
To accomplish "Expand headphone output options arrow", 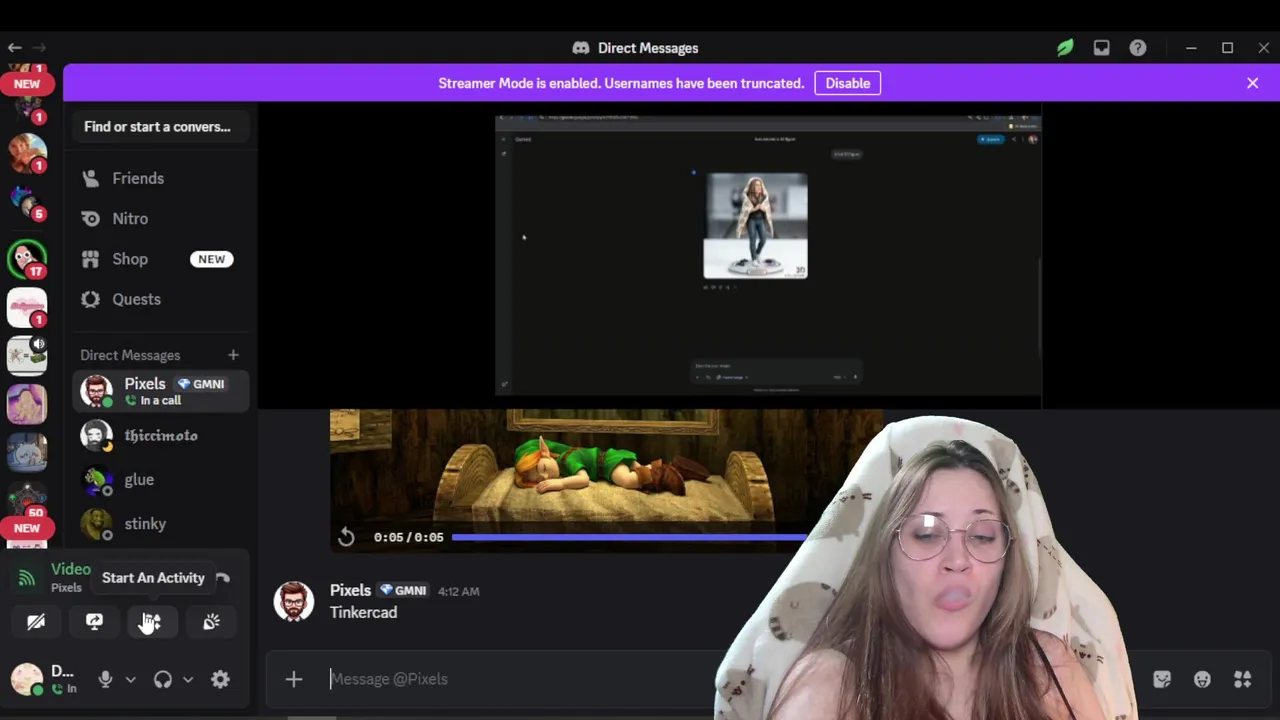I will coord(188,679).
